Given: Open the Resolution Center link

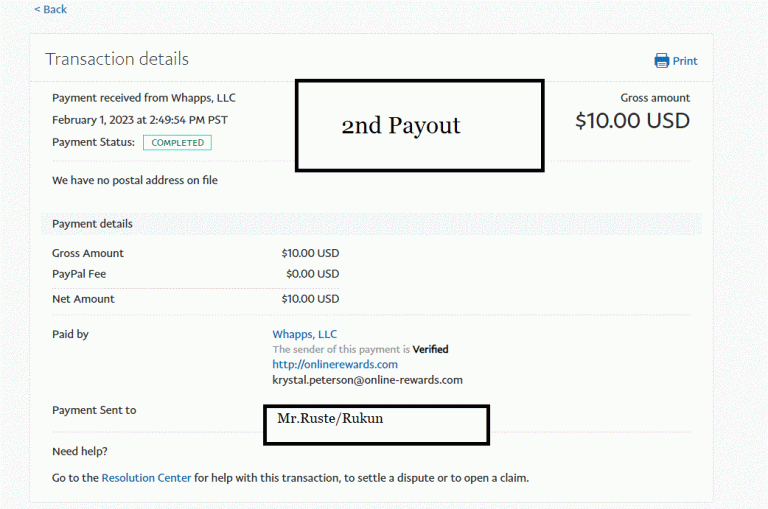Looking at the screenshot, I should tap(146, 478).
